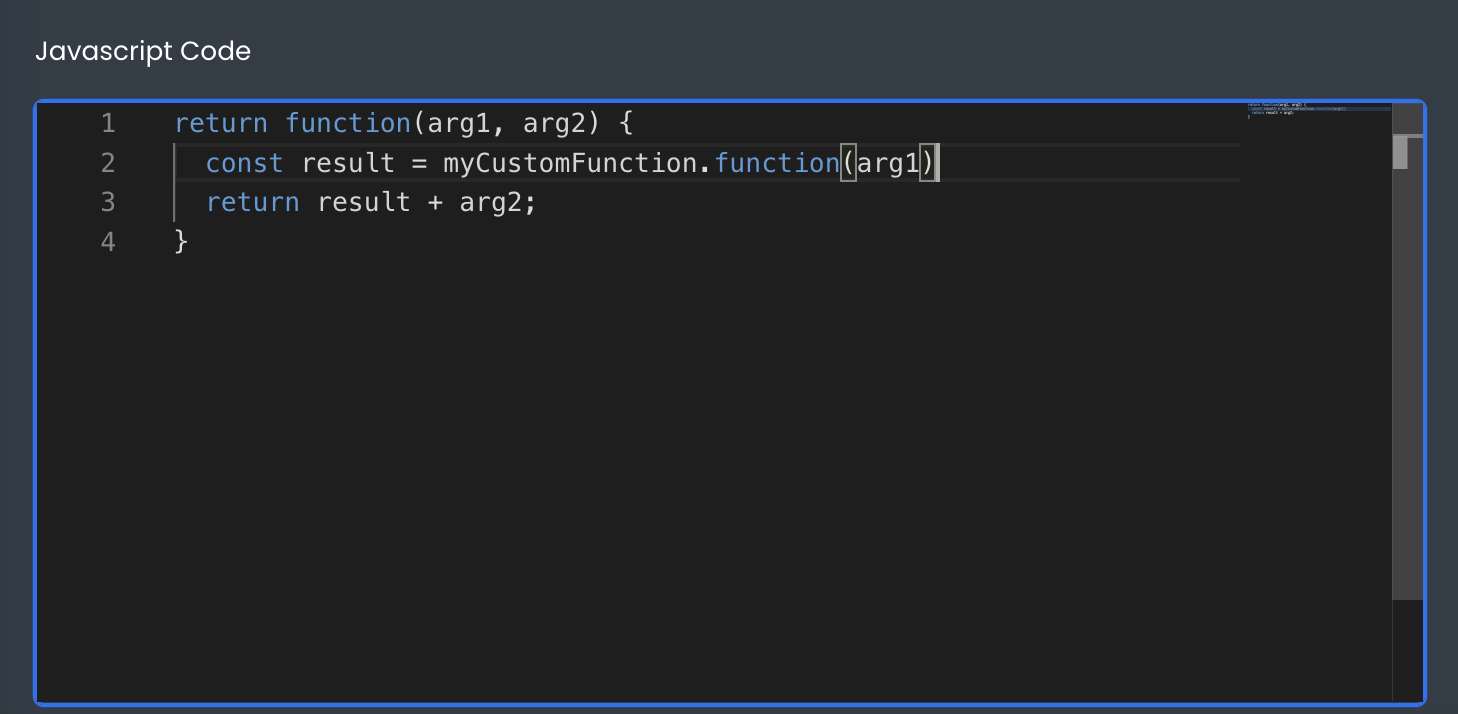Click the "function" keyword on line 1
1458x714 pixels.
tap(348, 124)
